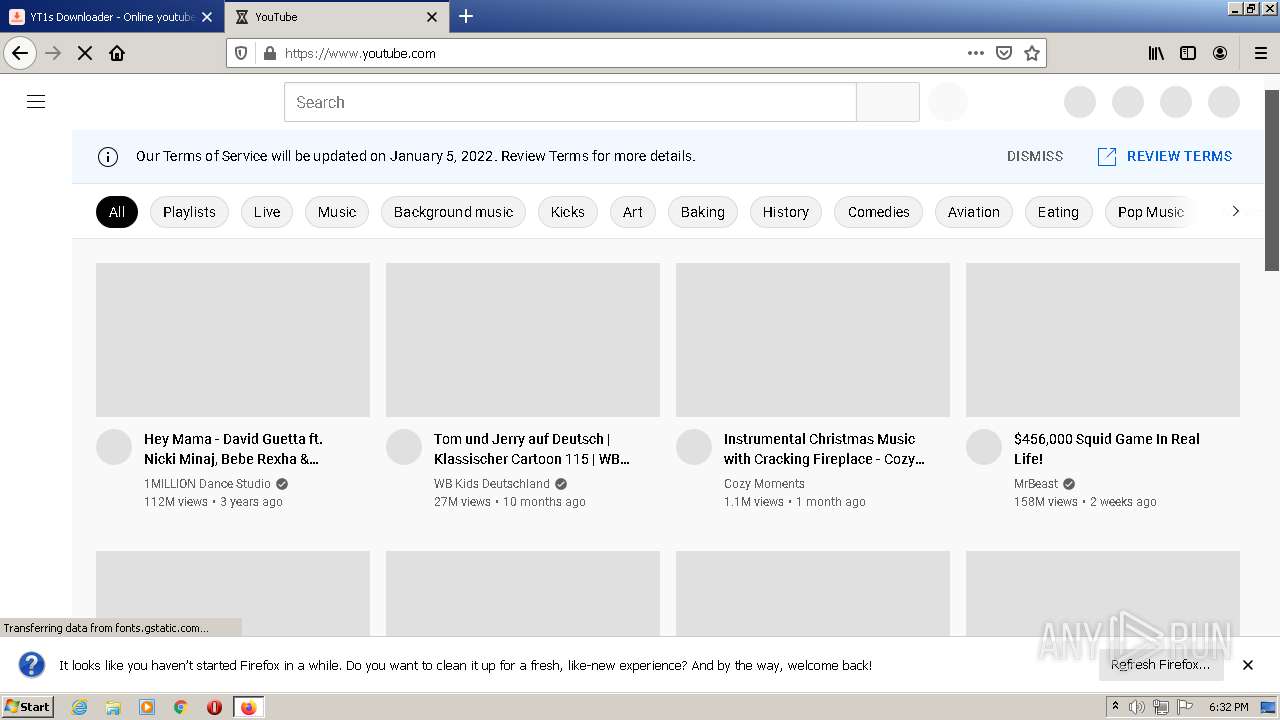Viewport: 1280px width, 720px height.
Task: Select the Live filter chip
Action: pyautogui.click(x=267, y=212)
